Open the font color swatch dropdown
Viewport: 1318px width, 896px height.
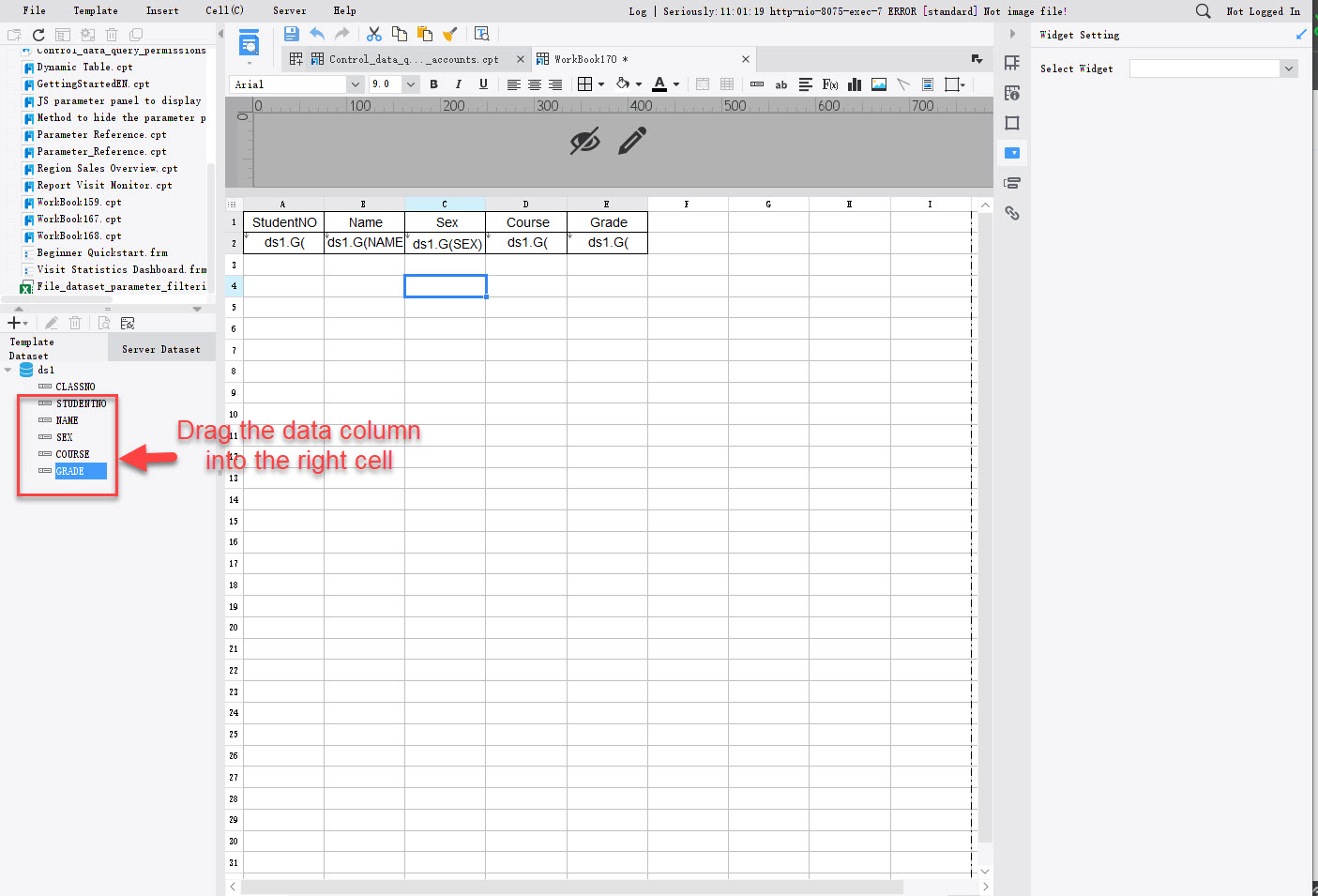tap(675, 84)
